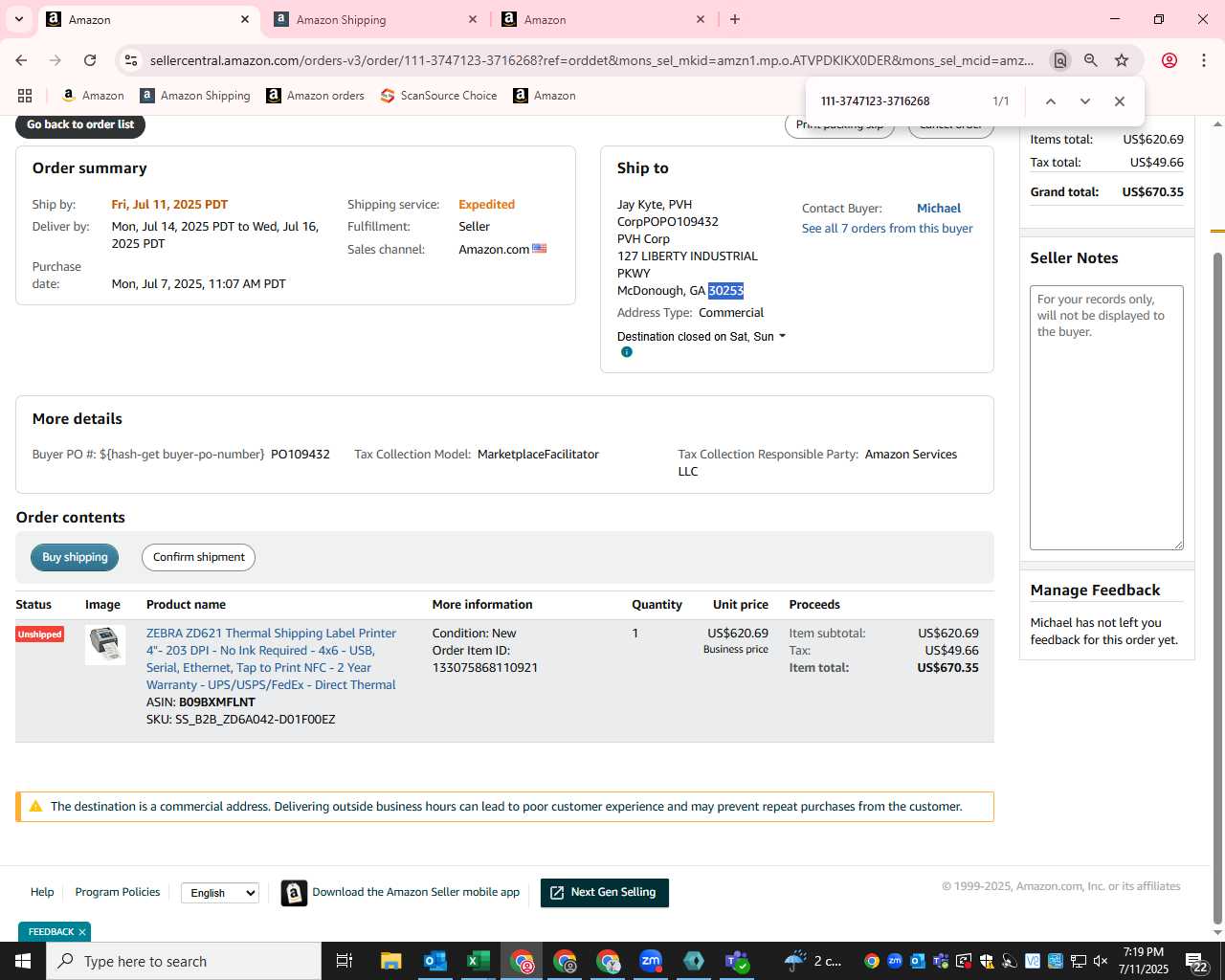Open the Amazon Shipping bookmark
Viewport: 1225px width, 980px height.
(x=195, y=96)
